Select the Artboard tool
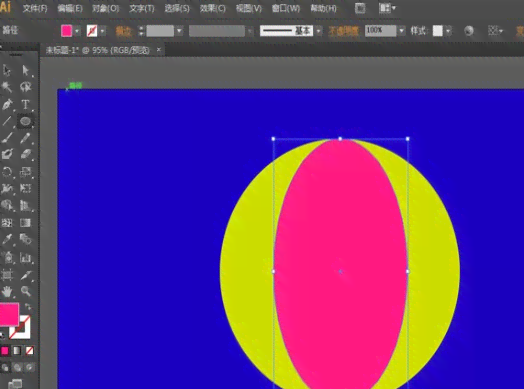The width and height of the screenshot is (524, 389). coord(7,275)
